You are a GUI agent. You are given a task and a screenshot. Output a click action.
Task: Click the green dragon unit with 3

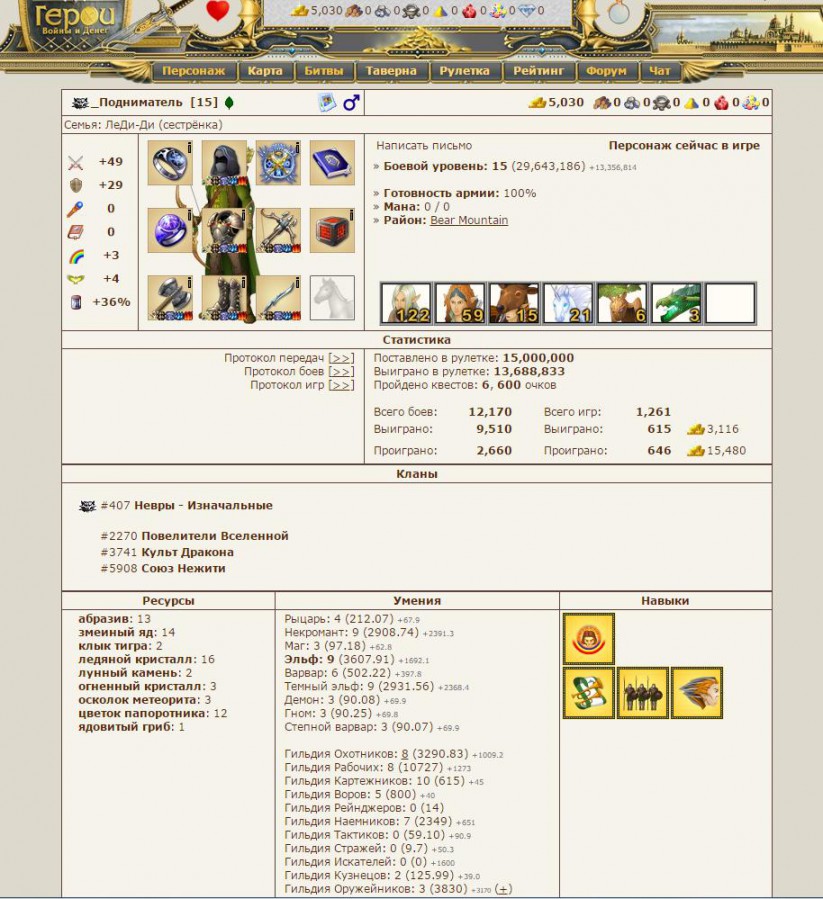coord(676,303)
